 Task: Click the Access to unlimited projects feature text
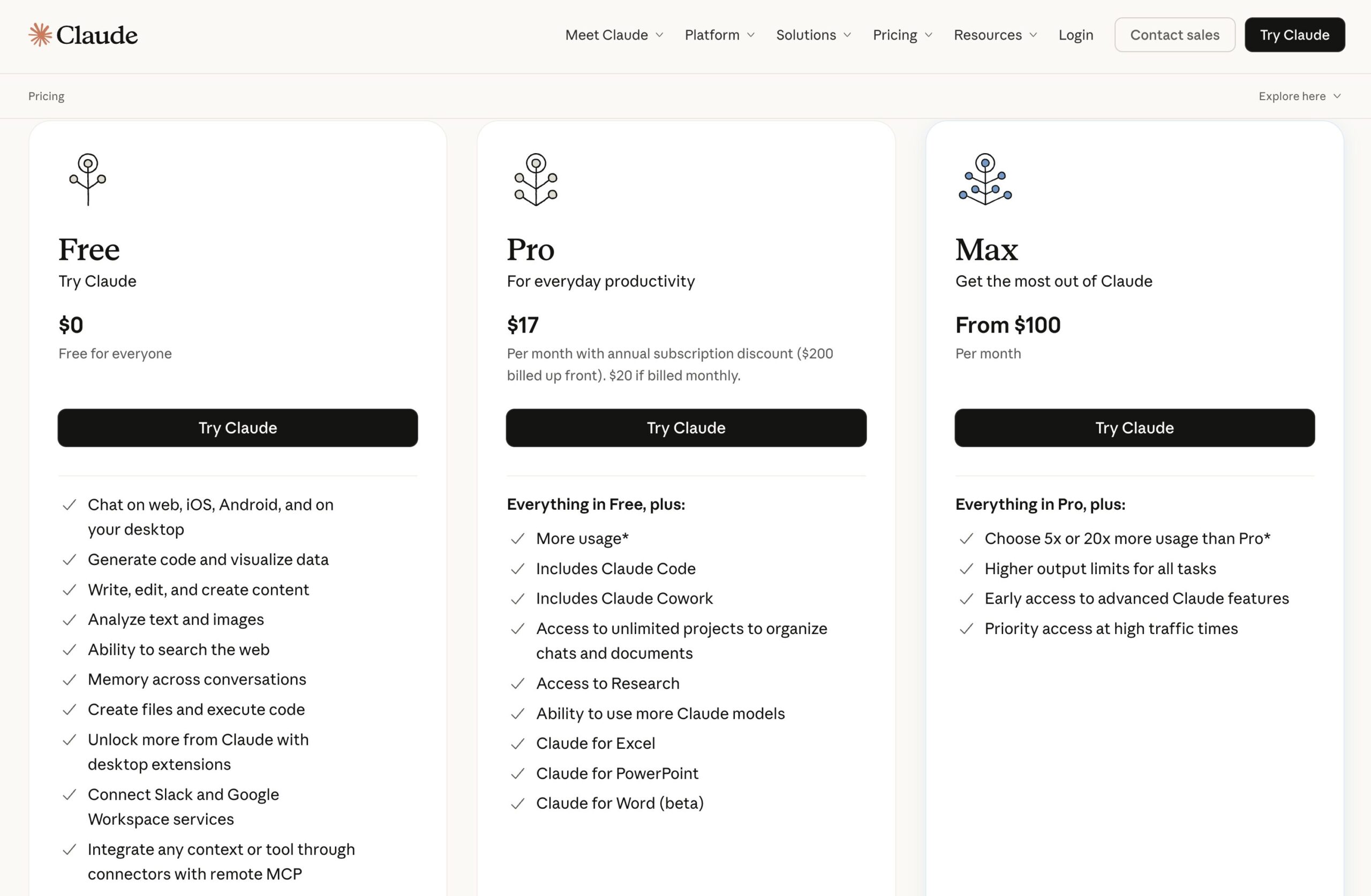tap(681, 641)
